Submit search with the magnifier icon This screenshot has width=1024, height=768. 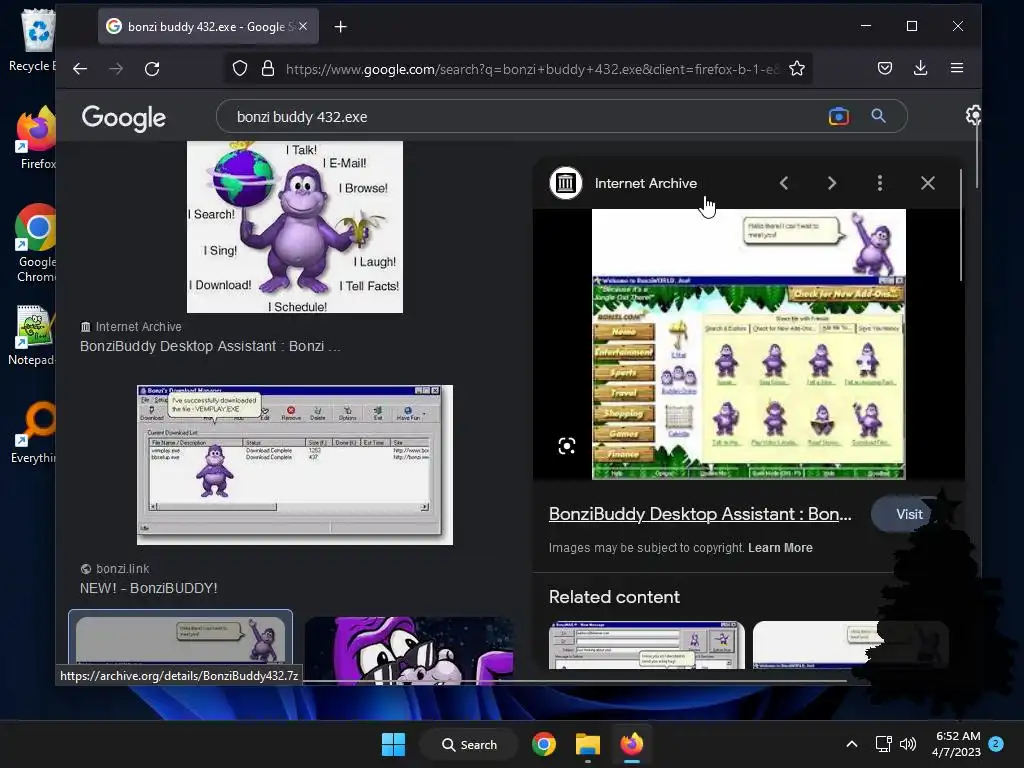point(878,116)
